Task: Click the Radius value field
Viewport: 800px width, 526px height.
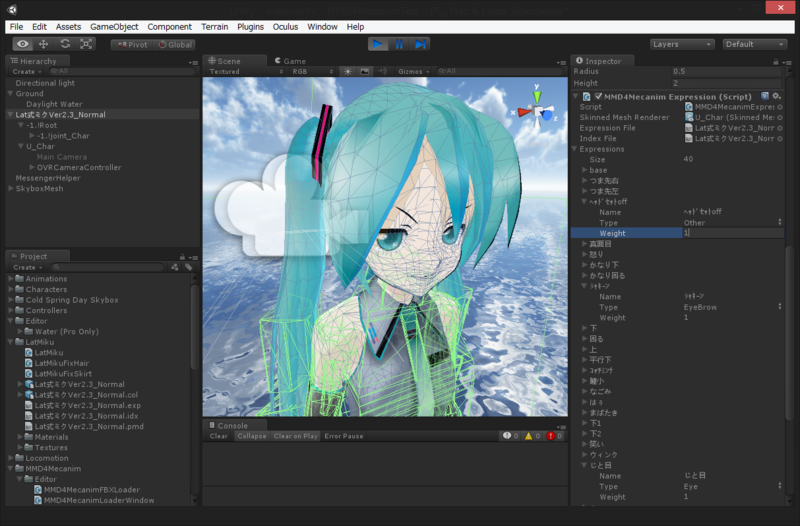Action: 727,71
